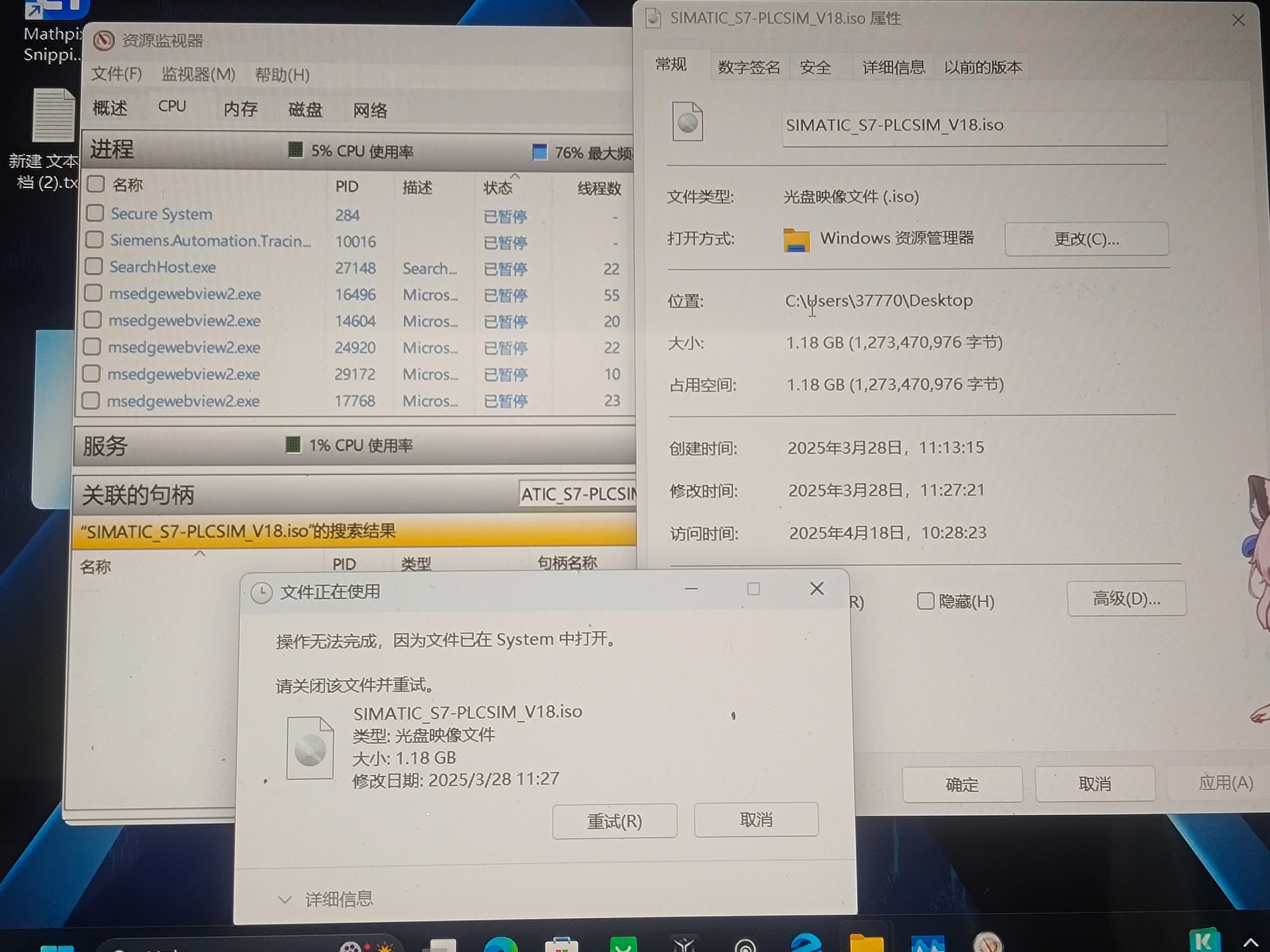Click the ISO disc icon in properties
Viewport: 1270px width, 952px height.
687,122
